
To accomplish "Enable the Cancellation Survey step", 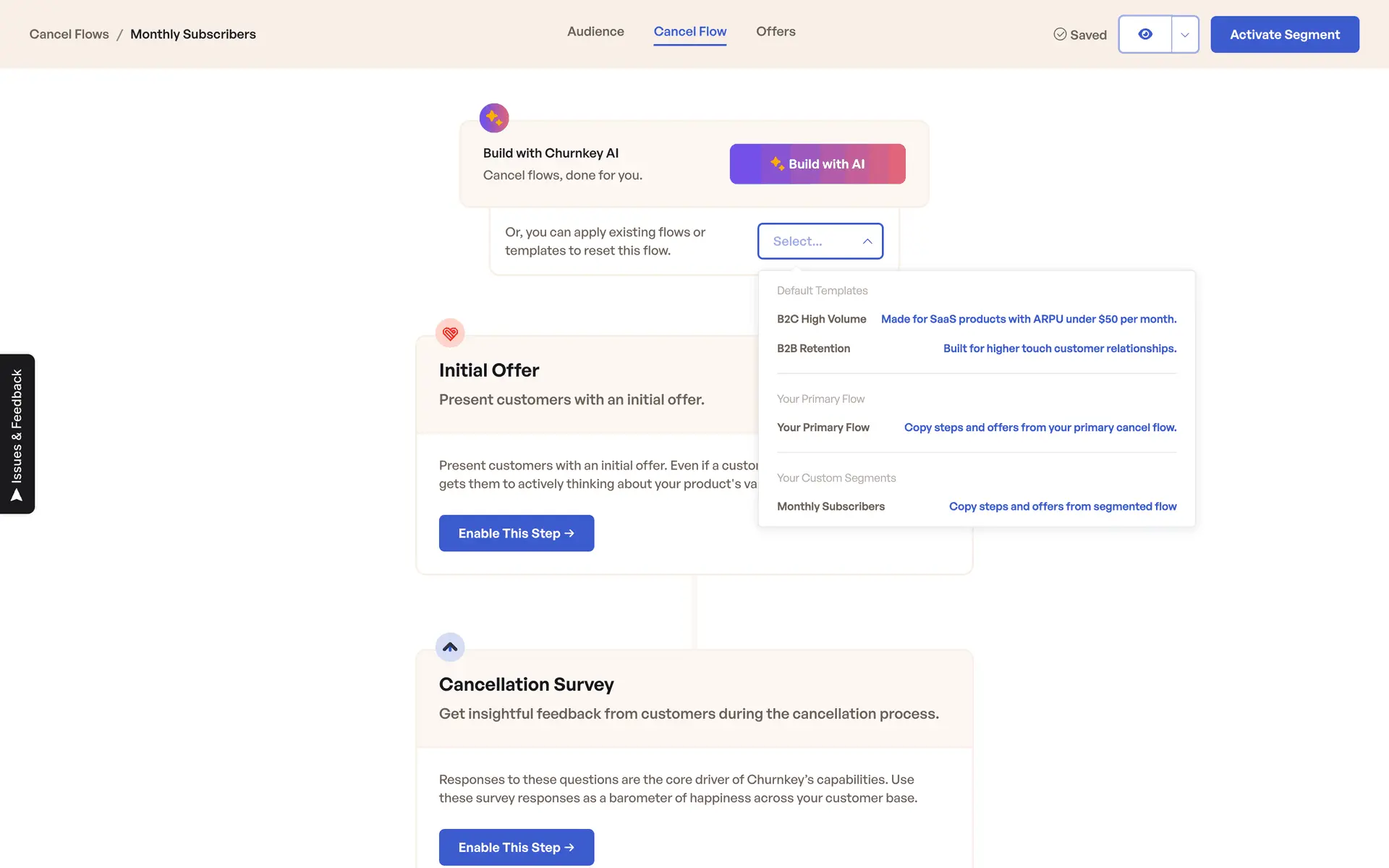I will coord(516,847).
